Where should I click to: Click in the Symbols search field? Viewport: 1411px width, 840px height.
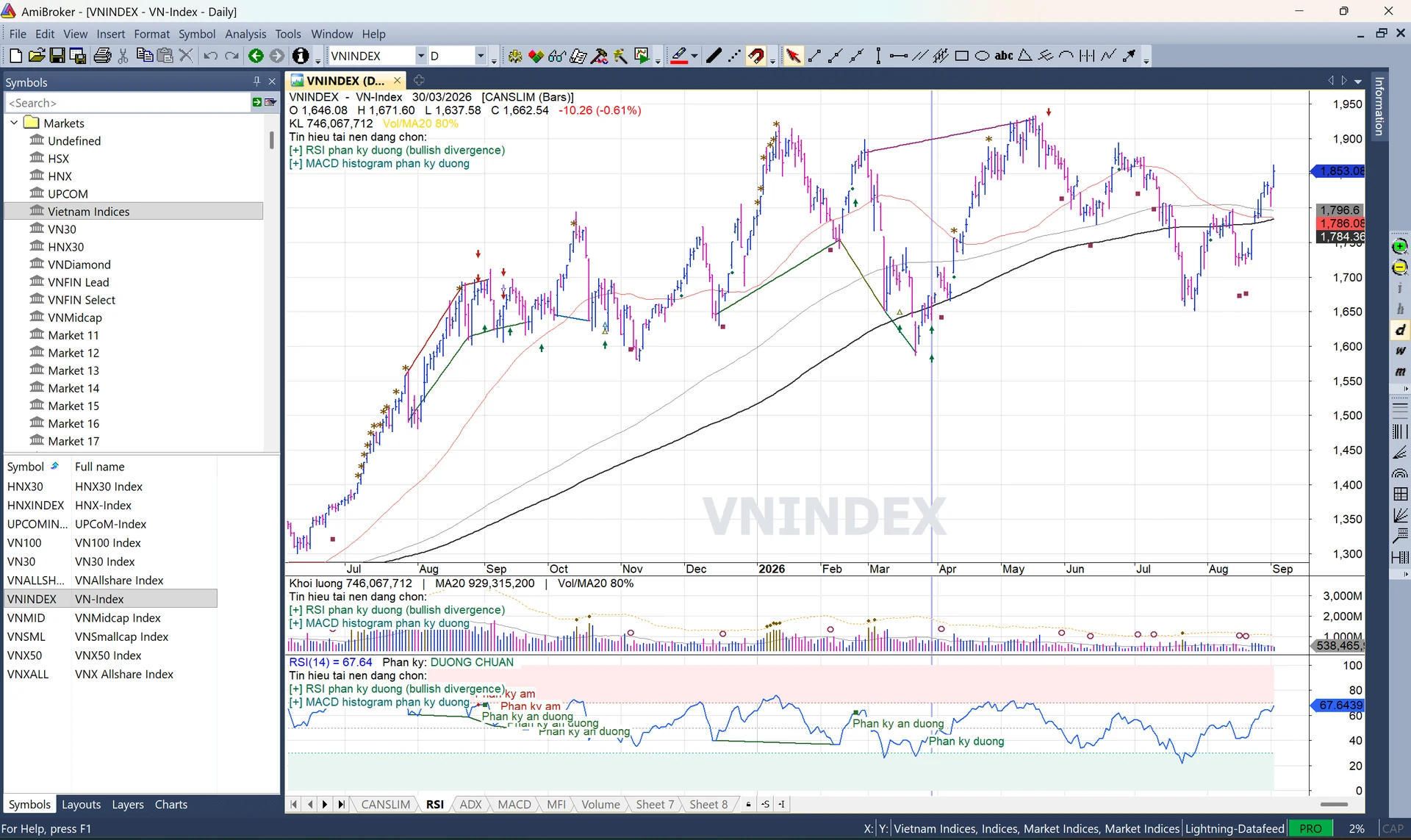[x=128, y=103]
